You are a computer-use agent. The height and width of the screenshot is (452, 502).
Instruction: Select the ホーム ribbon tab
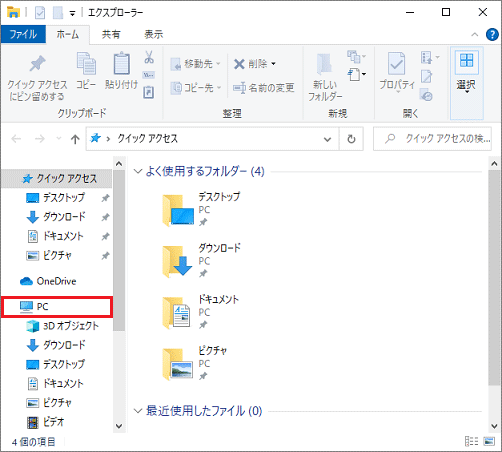(68, 34)
